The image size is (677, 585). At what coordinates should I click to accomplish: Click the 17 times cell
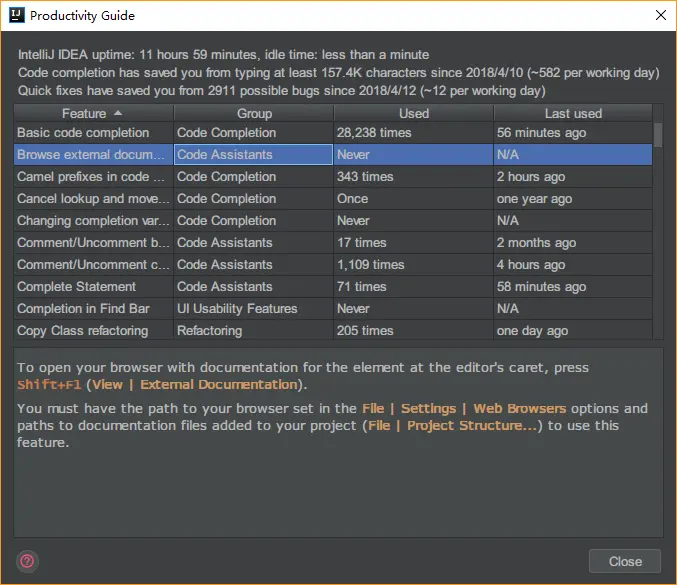(414, 243)
